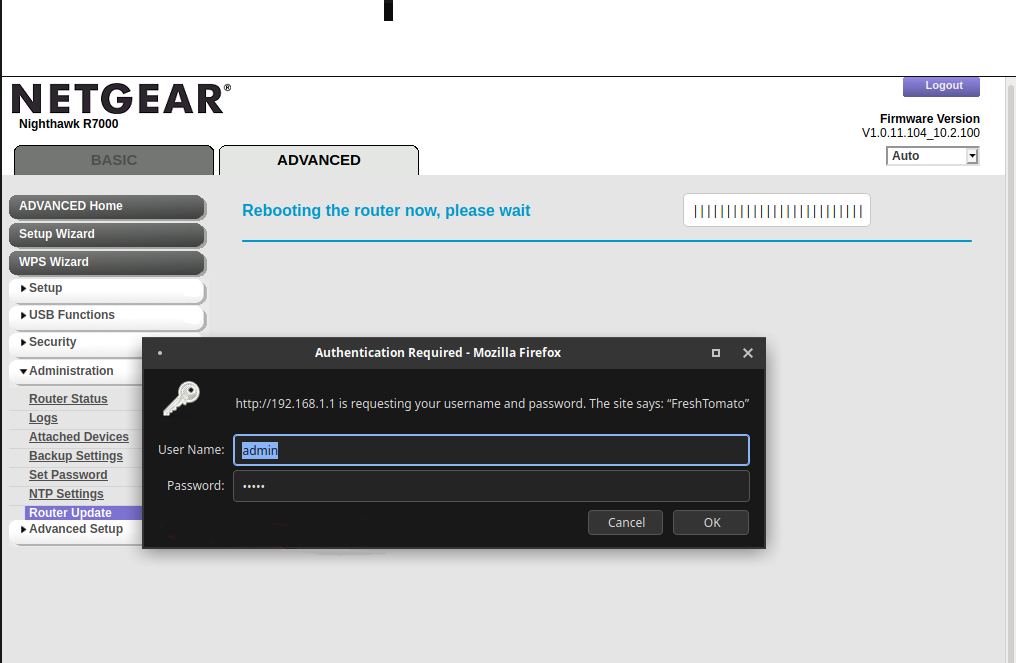Focus the User Name field
This screenshot has width=1016, height=663.
click(491, 450)
